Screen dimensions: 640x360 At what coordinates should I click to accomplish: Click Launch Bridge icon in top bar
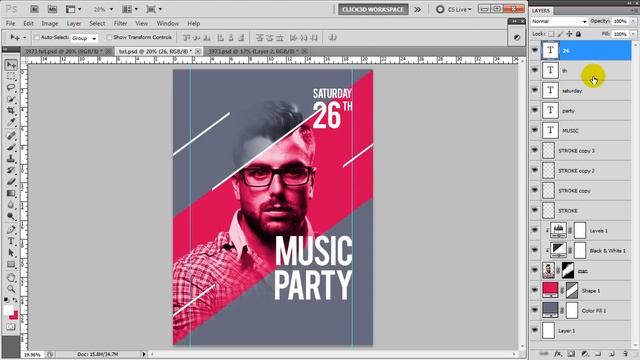pyautogui.click(x=34, y=9)
